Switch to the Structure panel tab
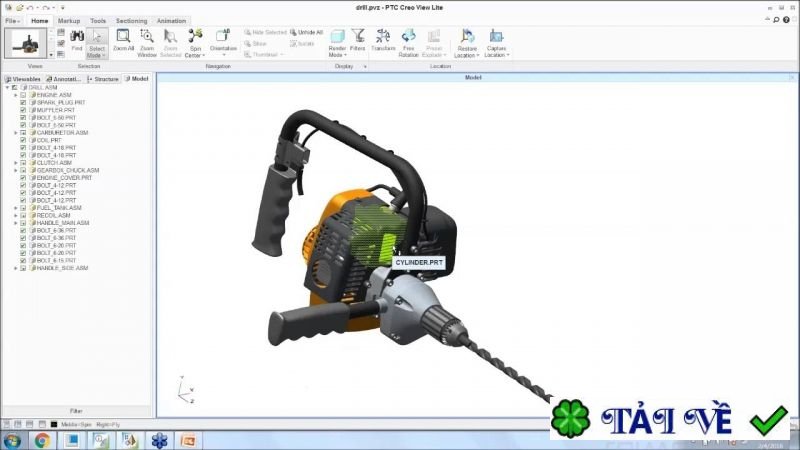 tap(104, 79)
